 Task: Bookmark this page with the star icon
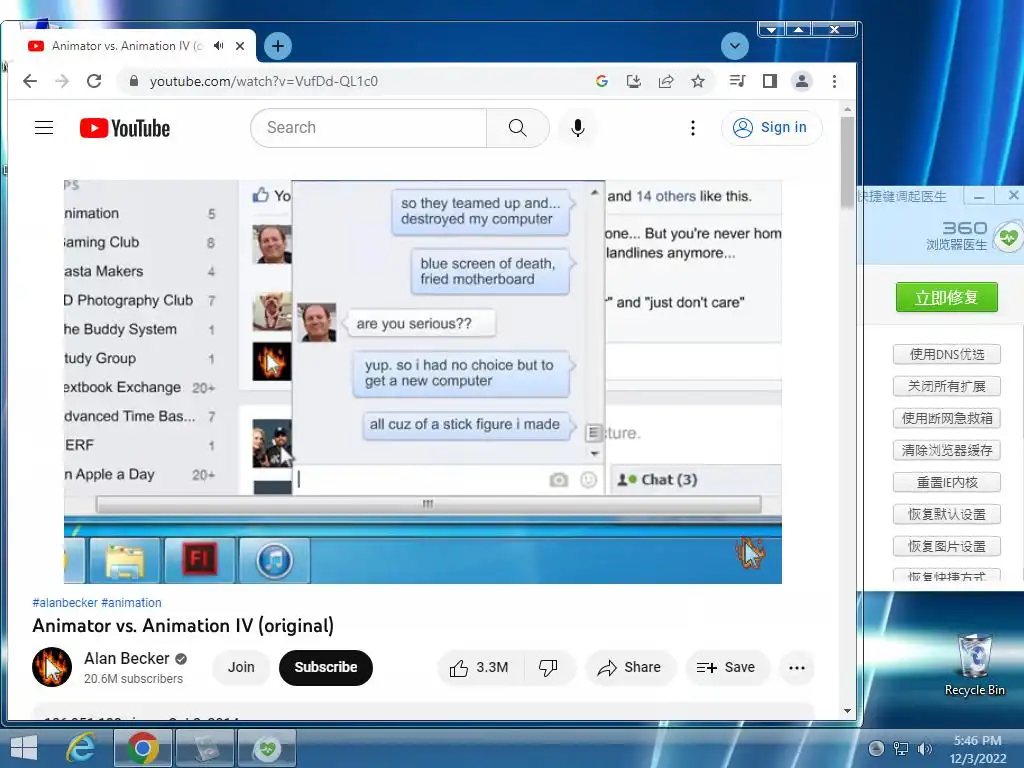697,81
